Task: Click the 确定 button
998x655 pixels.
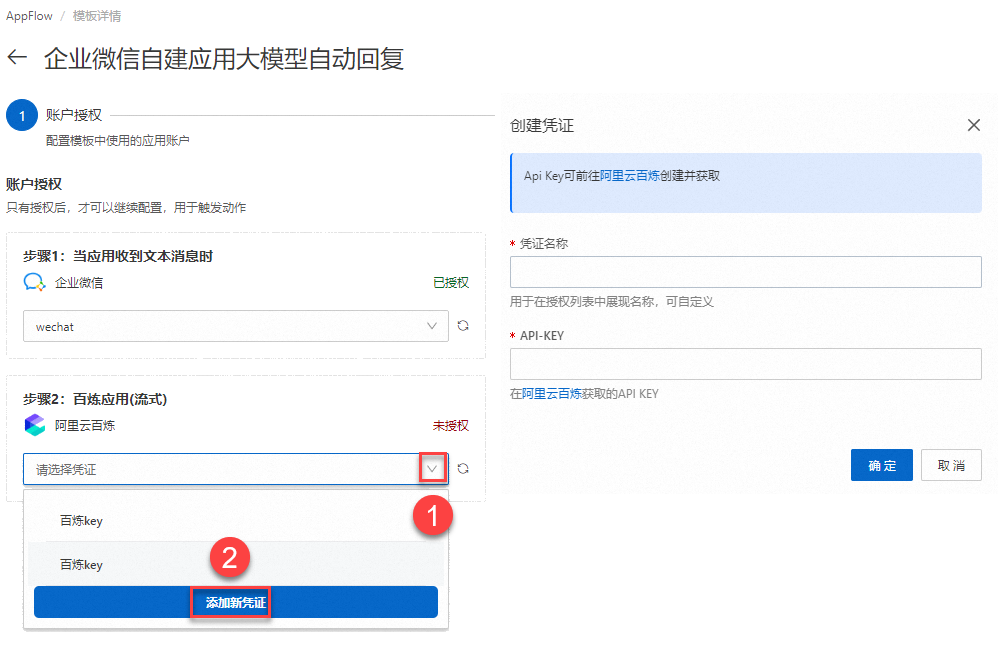Action: (x=882, y=465)
